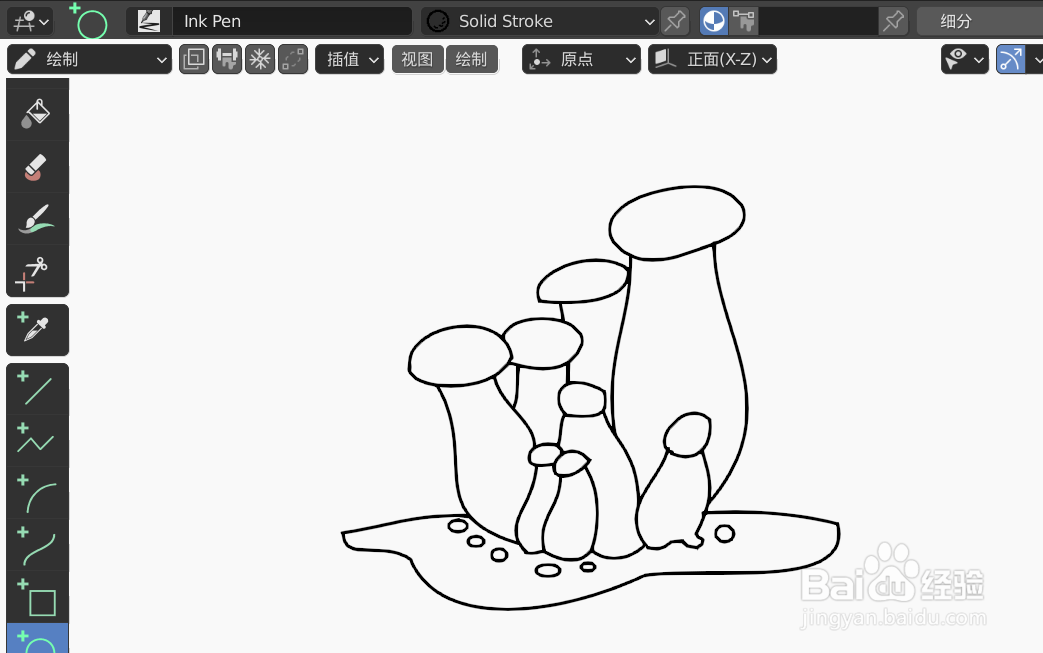Click the 视图 view button

(417, 58)
